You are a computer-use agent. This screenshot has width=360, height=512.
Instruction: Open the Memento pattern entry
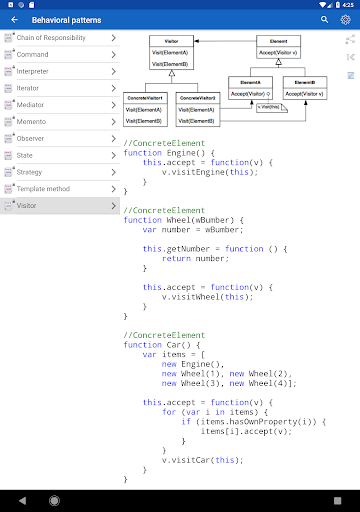pos(60,122)
